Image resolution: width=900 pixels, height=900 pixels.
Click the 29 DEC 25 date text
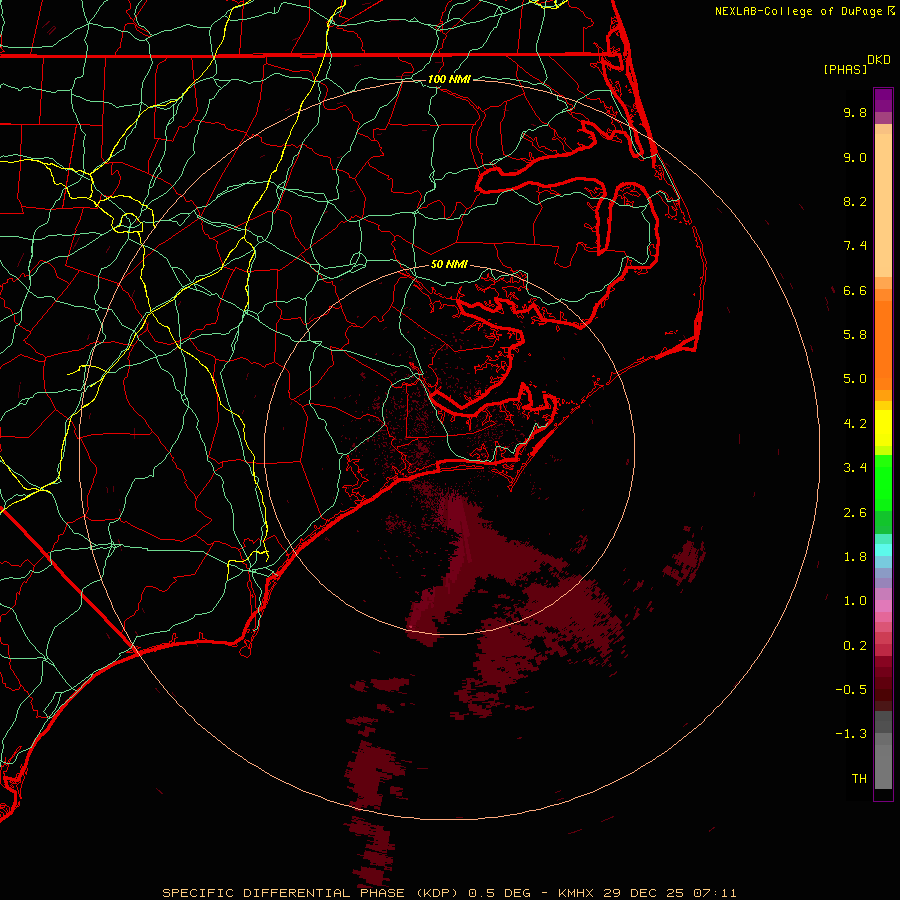(645, 893)
